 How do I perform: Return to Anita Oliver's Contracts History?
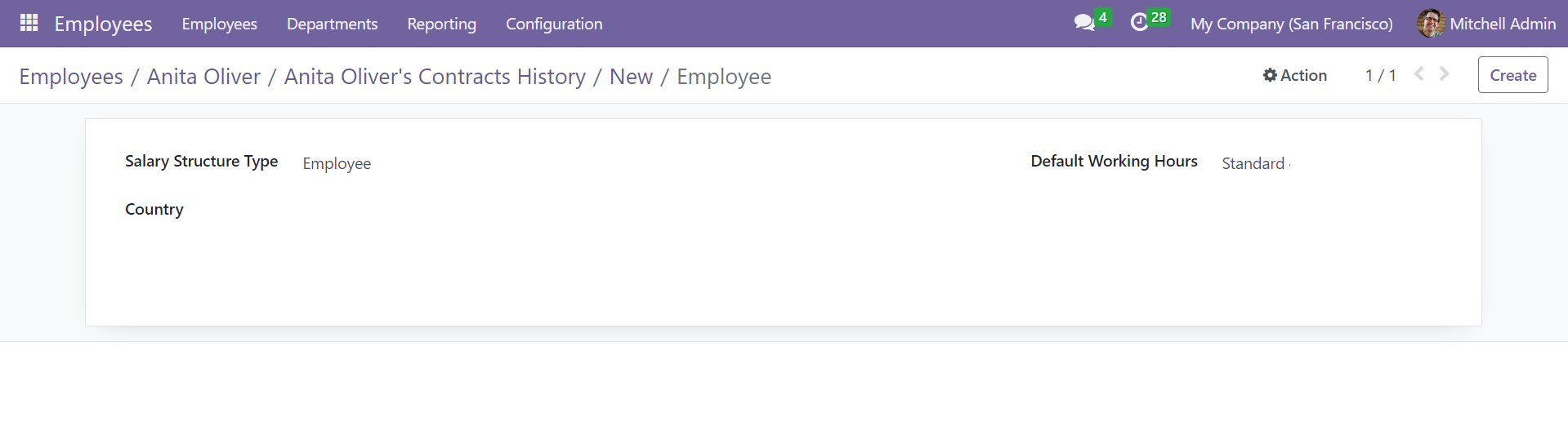click(435, 76)
